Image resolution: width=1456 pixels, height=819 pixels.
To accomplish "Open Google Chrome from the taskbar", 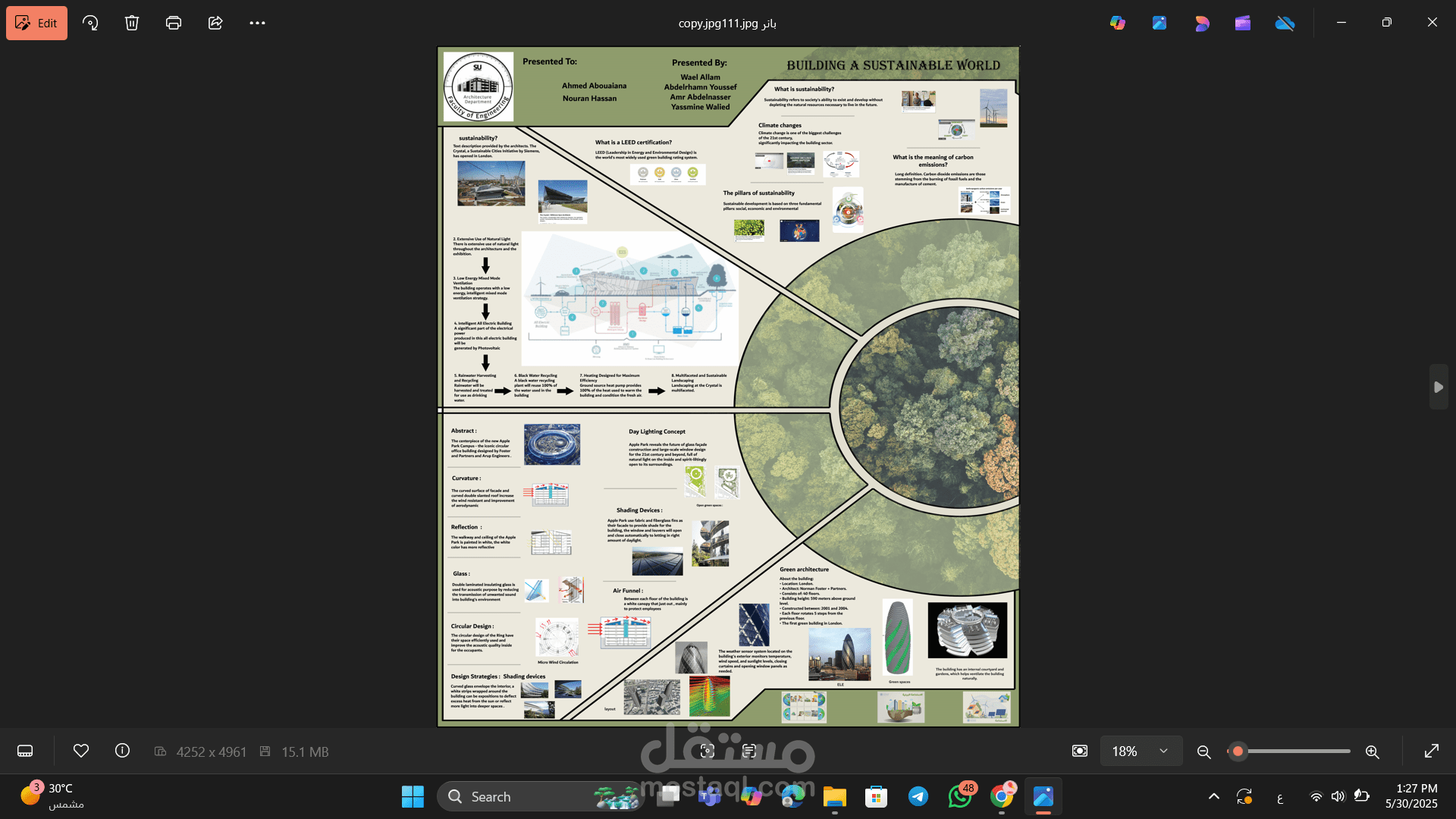I will coord(1002,796).
